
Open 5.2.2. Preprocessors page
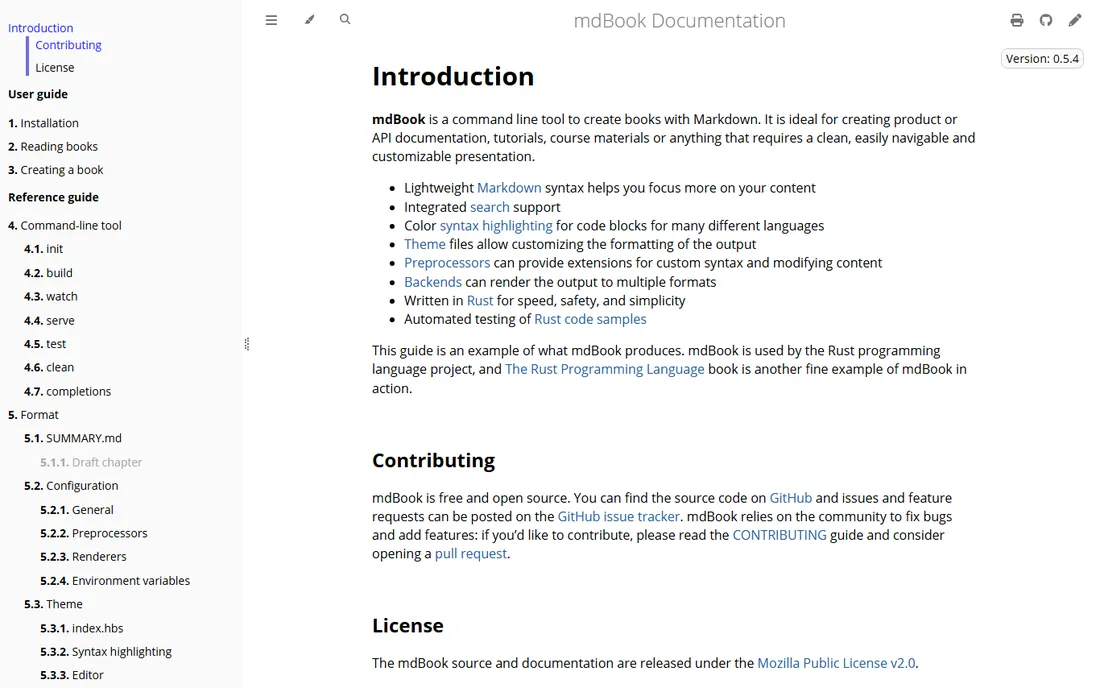point(93,533)
